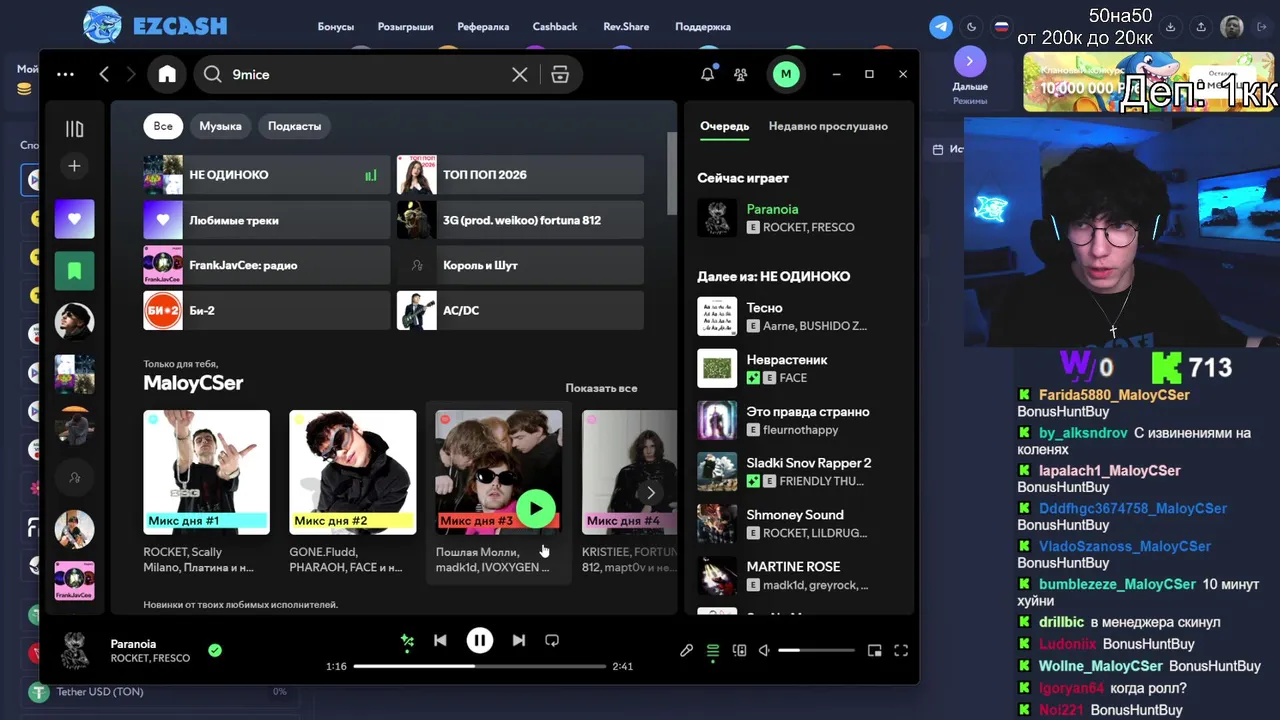Image resolution: width=1280 pixels, height=720 pixels.
Task: Select the Музыка filter chip
Action: pyautogui.click(x=220, y=126)
